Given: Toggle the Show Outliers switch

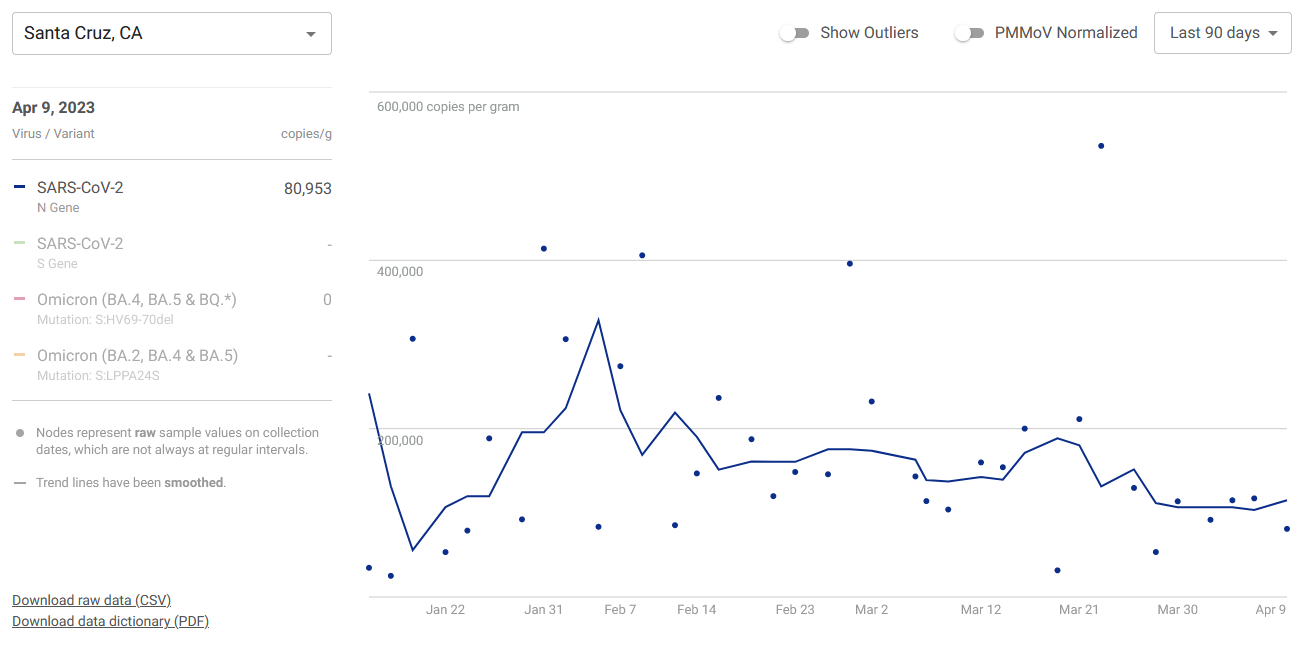Looking at the screenshot, I should pos(794,33).
